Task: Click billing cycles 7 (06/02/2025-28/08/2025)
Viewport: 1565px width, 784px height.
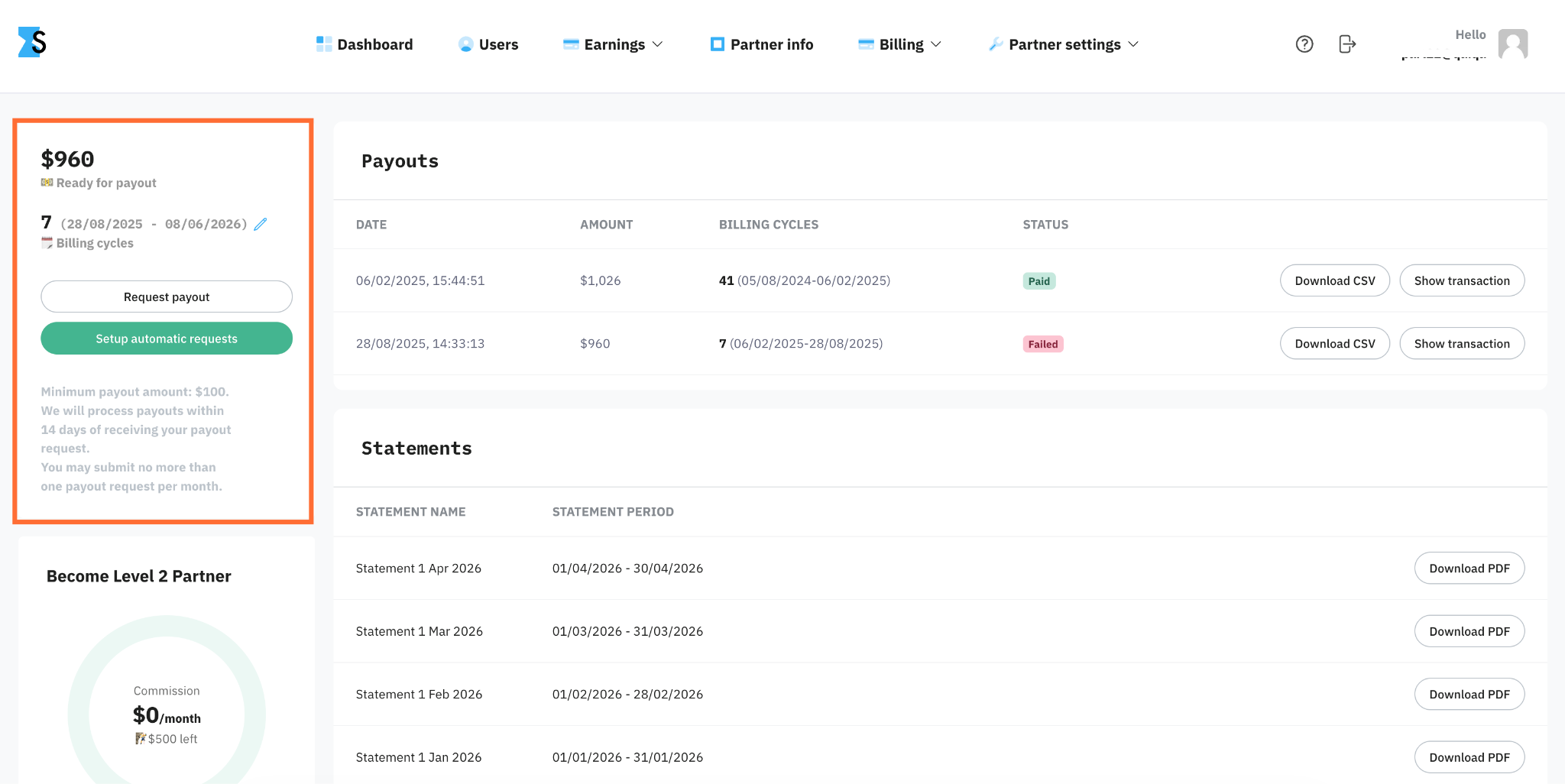Action: [801, 344]
